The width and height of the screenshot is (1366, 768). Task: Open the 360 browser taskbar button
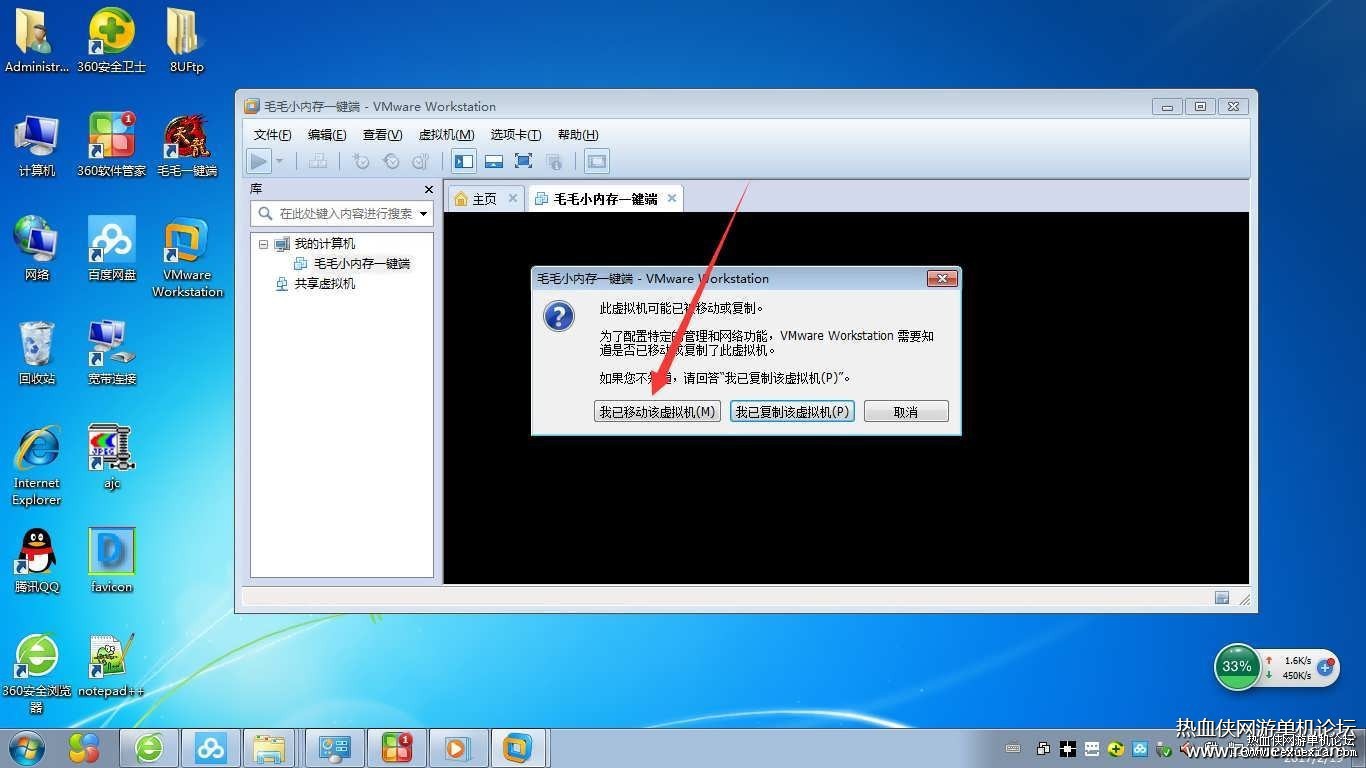(149, 748)
